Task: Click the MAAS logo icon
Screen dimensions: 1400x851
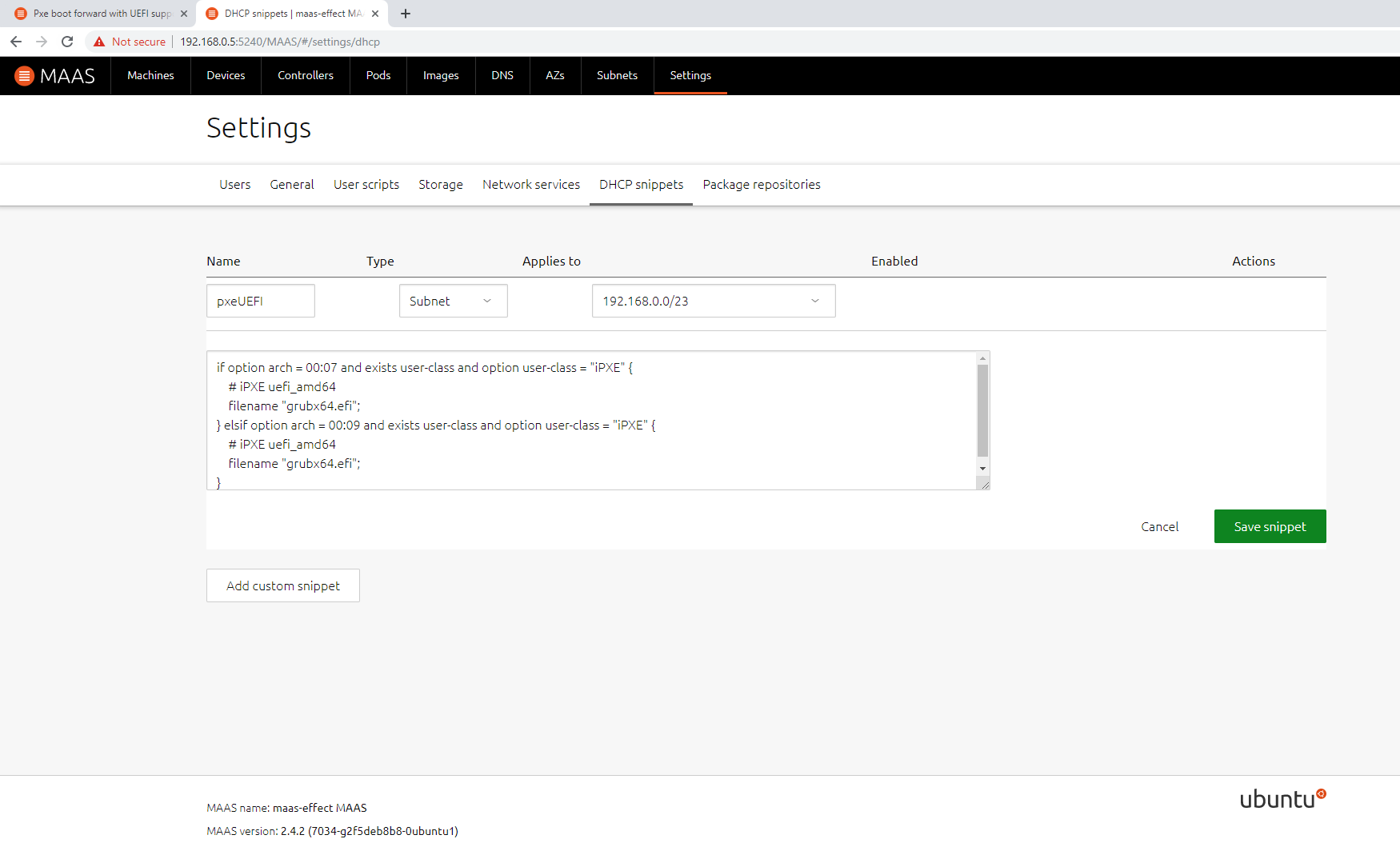Action: click(25, 76)
